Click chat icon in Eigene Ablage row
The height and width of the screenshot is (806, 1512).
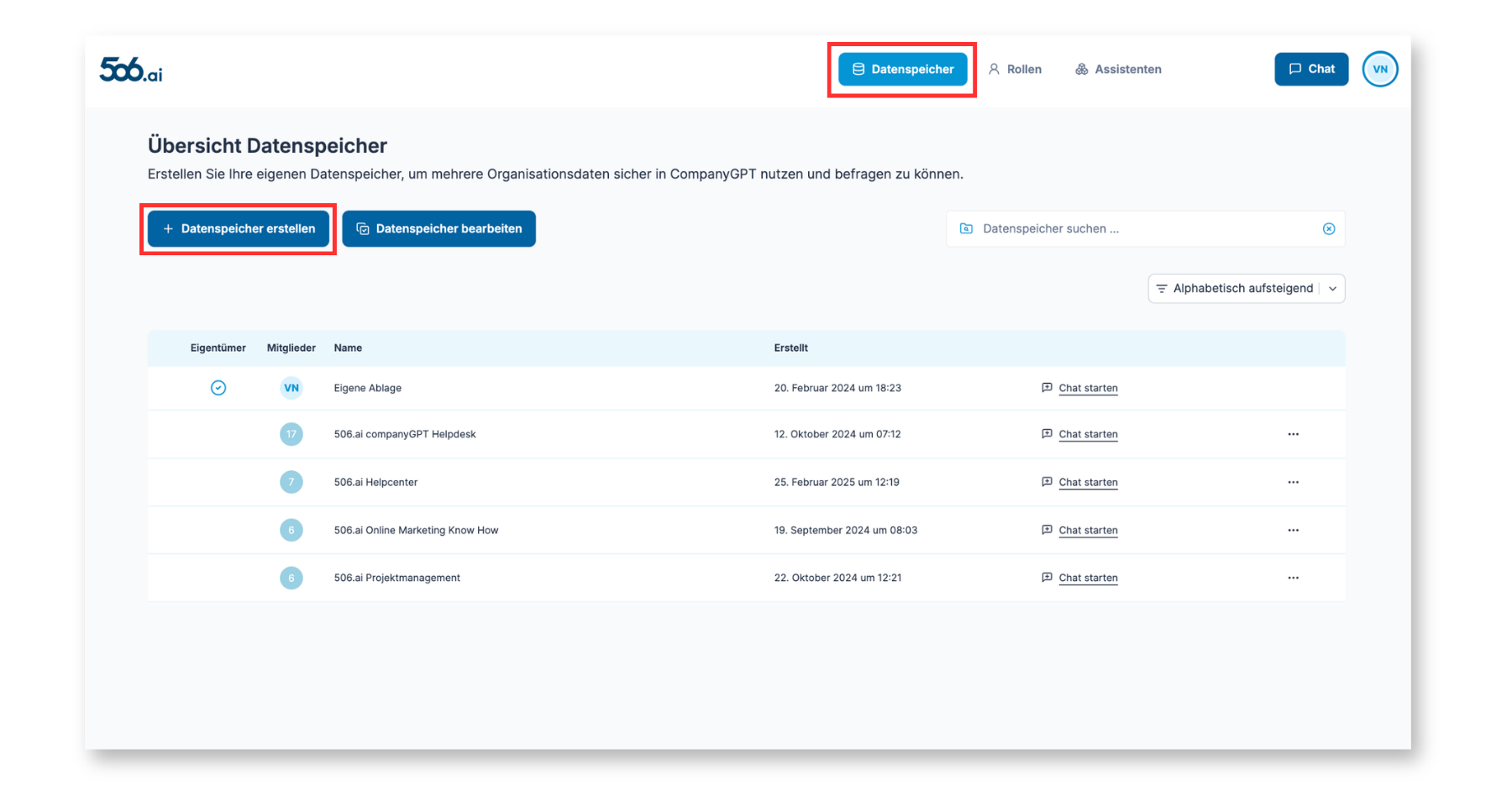(1047, 387)
